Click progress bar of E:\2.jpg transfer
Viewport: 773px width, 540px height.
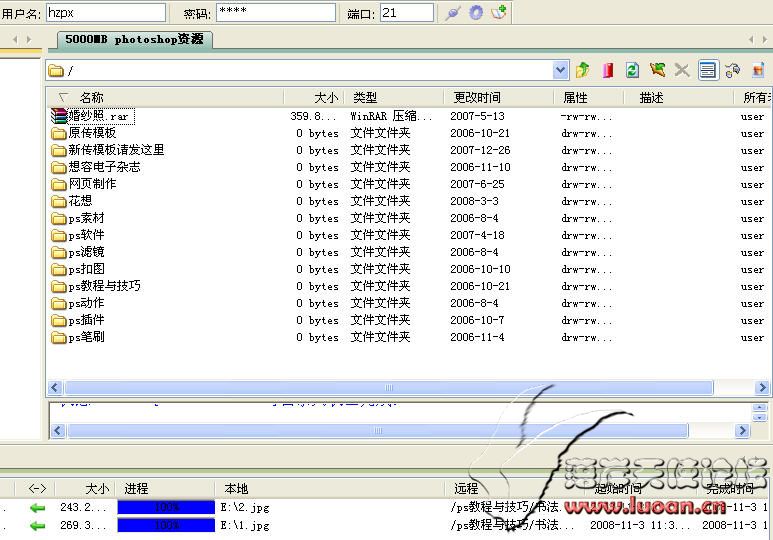166,507
